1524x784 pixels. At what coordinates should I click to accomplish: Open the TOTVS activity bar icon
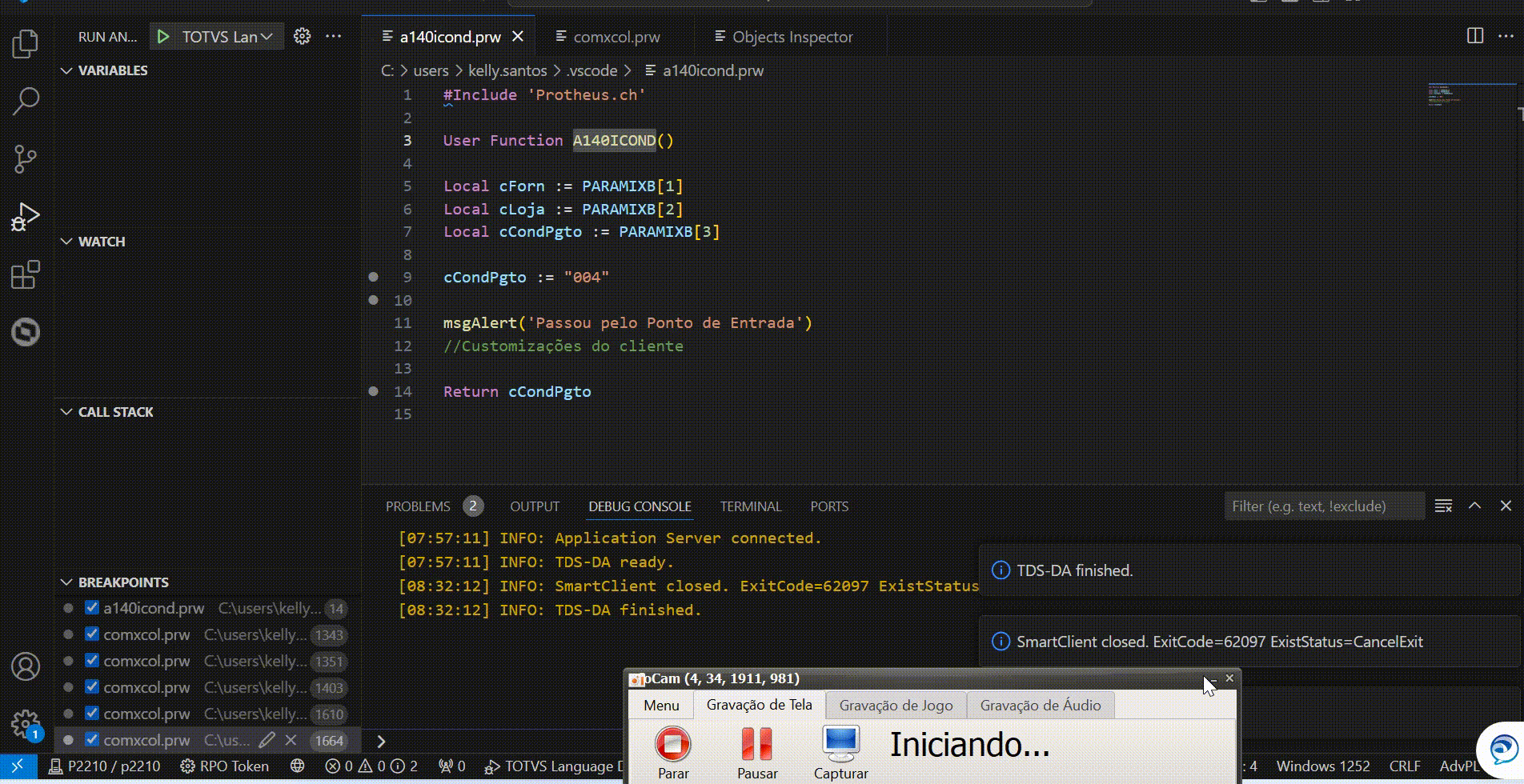[26, 332]
